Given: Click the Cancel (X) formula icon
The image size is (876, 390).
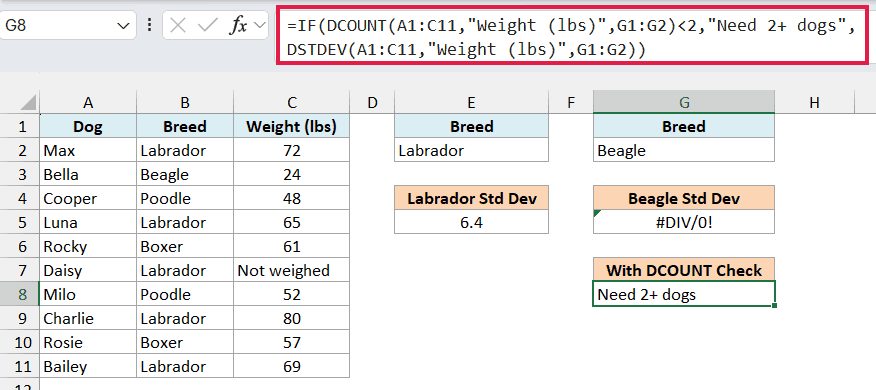Looking at the screenshot, I should pos(178,25).
